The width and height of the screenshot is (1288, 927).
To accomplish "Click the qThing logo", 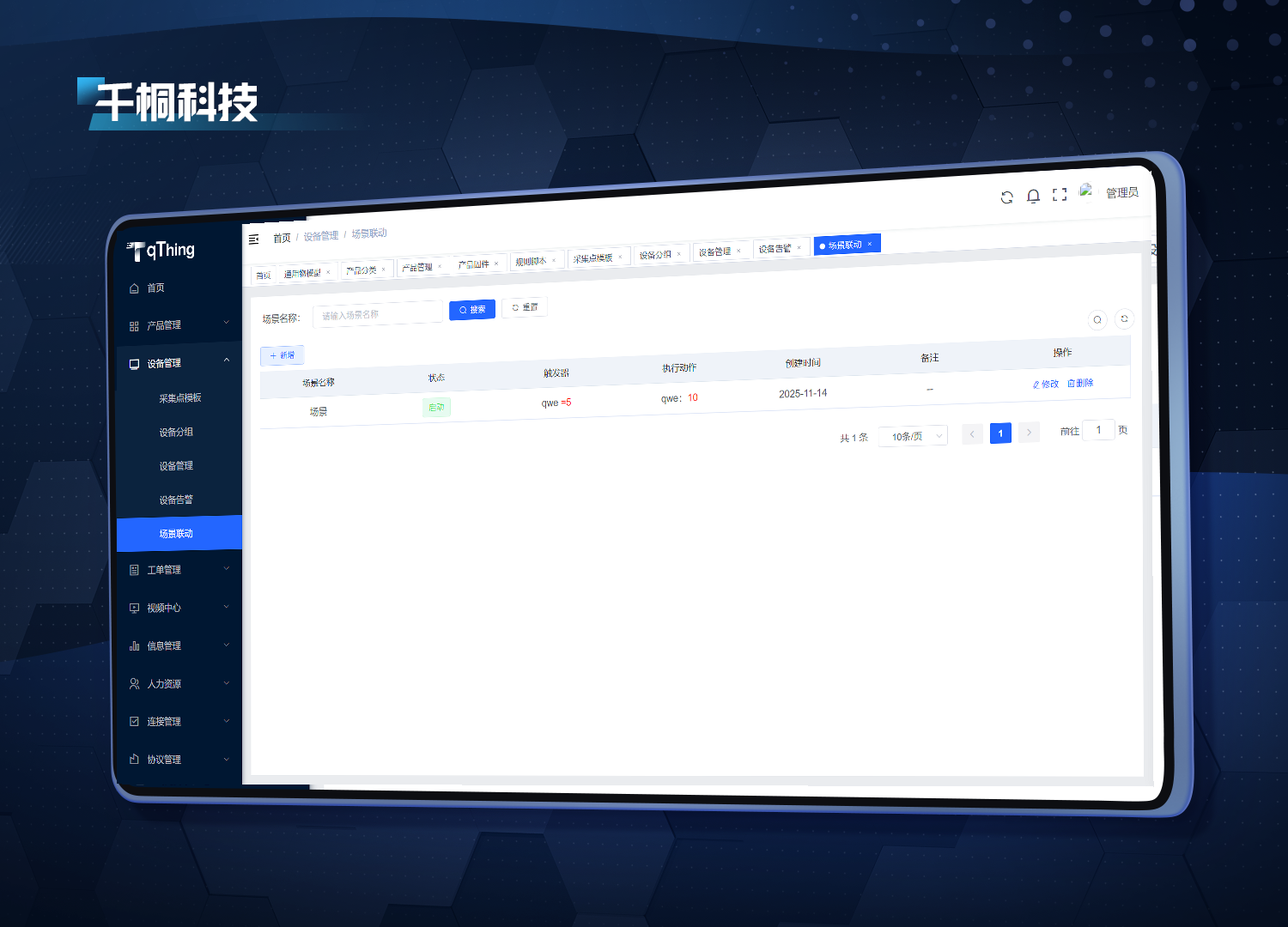I will pos(161,251).
